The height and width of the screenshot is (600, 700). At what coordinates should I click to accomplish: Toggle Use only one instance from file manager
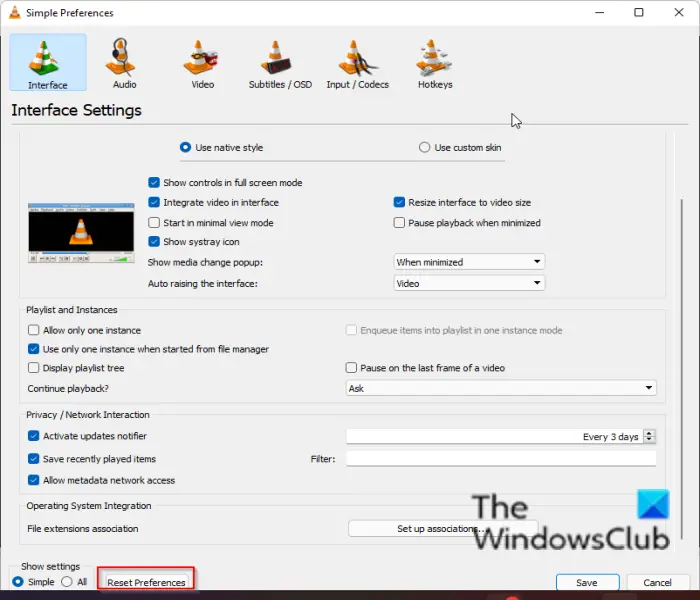click(33, 349)
